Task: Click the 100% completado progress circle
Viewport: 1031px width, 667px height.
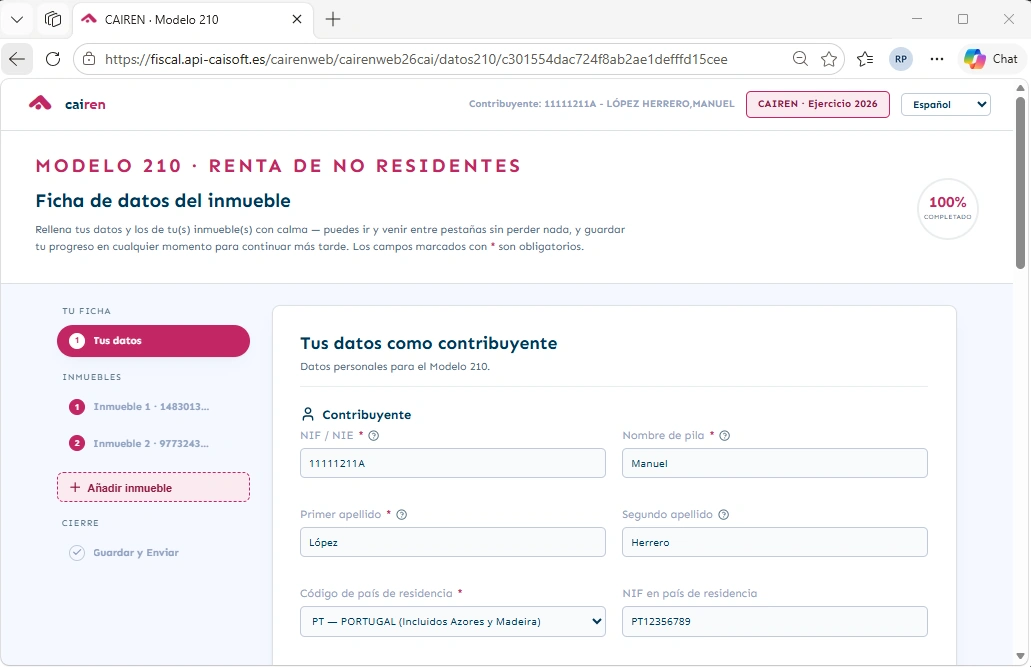Action: tap(947, 209)
